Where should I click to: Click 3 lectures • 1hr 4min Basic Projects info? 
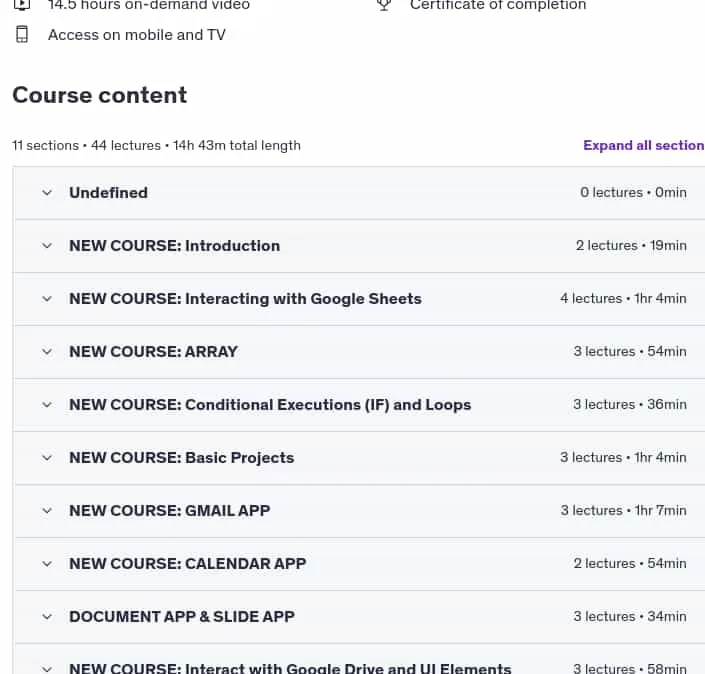(623, 458)
